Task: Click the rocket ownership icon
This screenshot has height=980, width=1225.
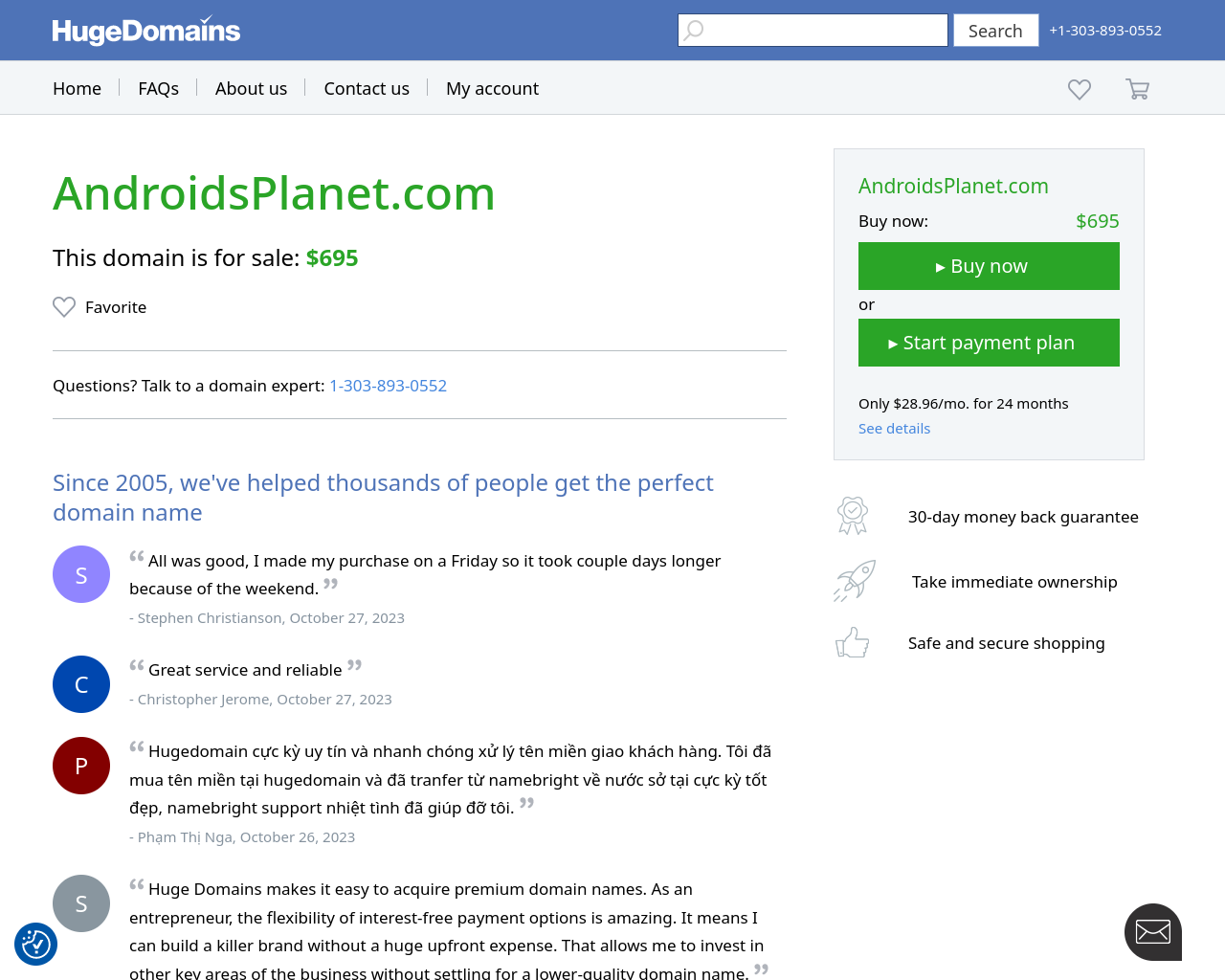Action: [855, 581]
